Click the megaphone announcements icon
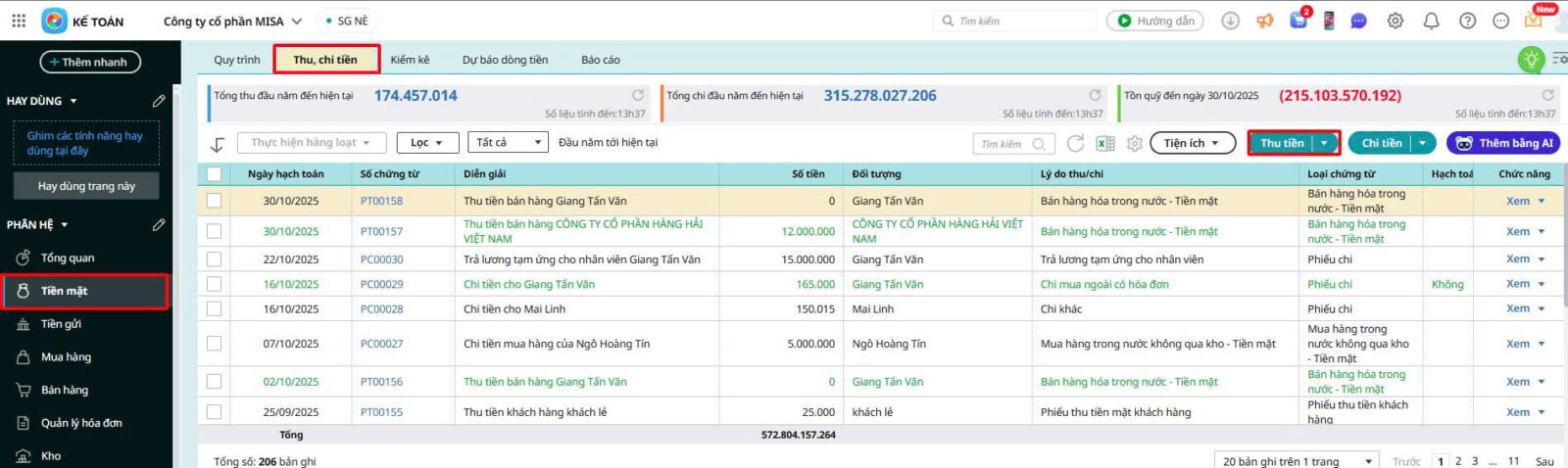1568x468 pixels. [x=1265, y=21]
